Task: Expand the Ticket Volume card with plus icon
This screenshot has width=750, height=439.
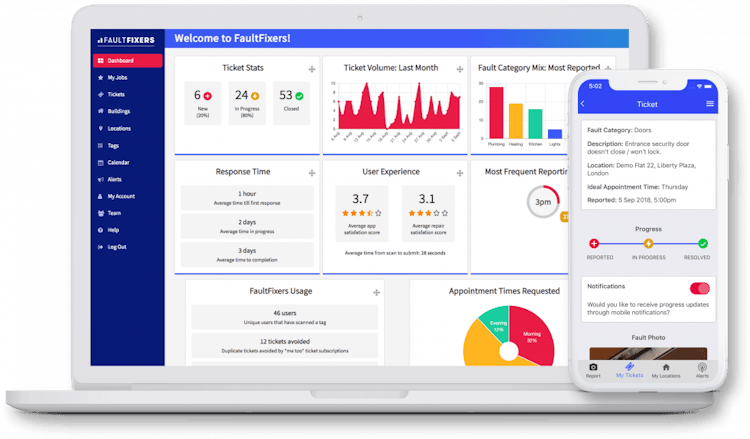Action: pyautogui.click(x=460, y=69)
